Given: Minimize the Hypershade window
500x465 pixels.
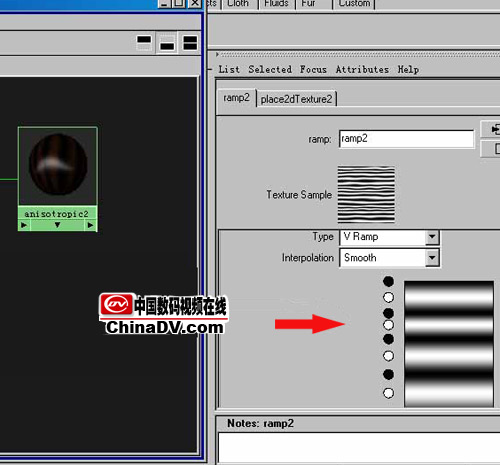Looking at the screenshot, I should coord(164,3).
